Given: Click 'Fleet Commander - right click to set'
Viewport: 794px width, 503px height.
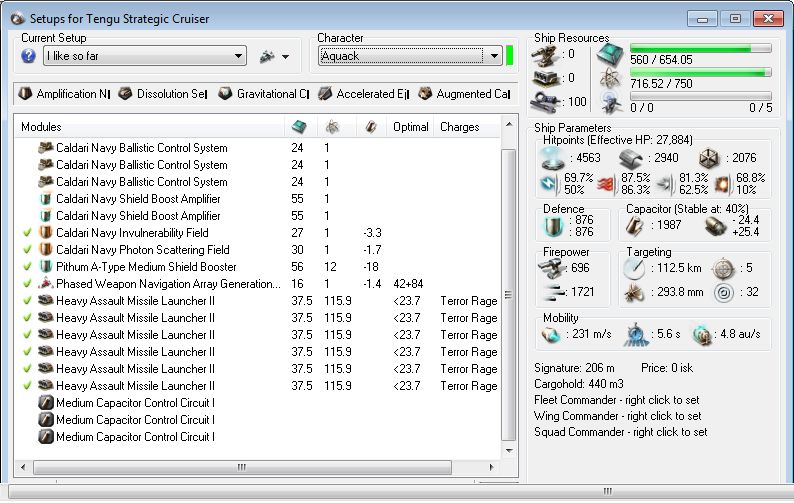Looking at the screenshot, I should coord(616,400).
